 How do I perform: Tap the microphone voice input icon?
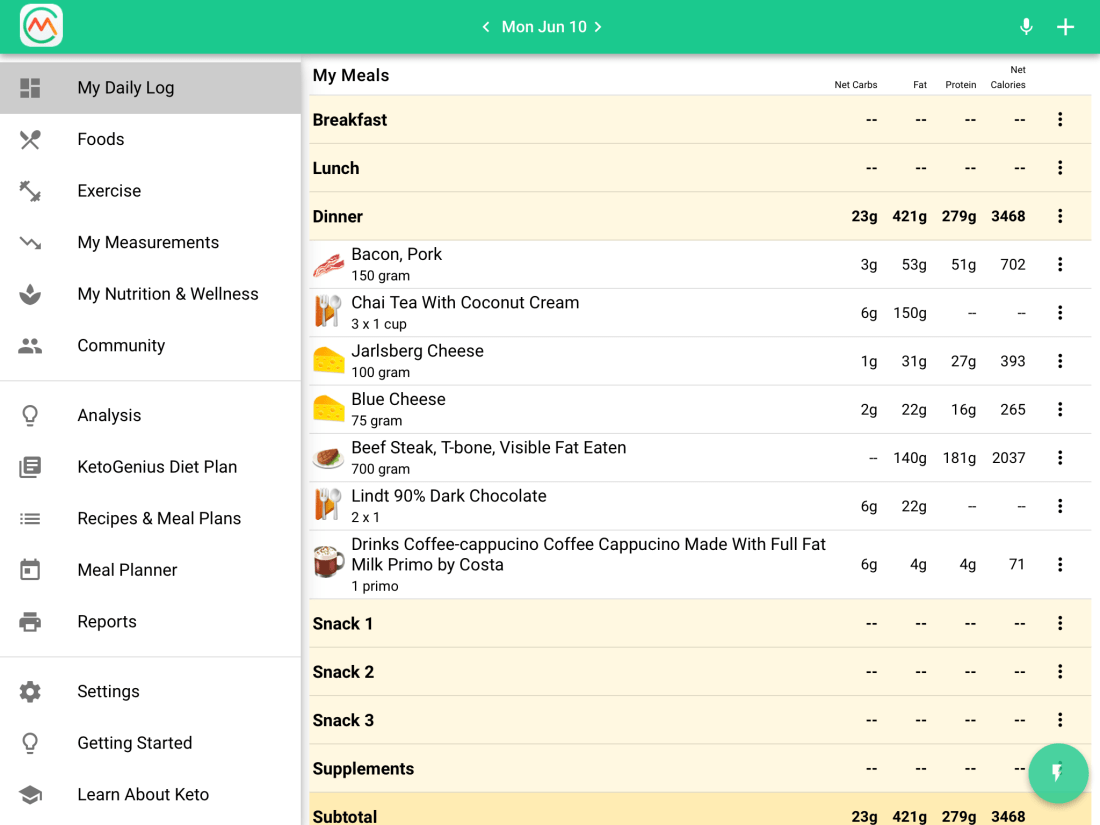1025,27
